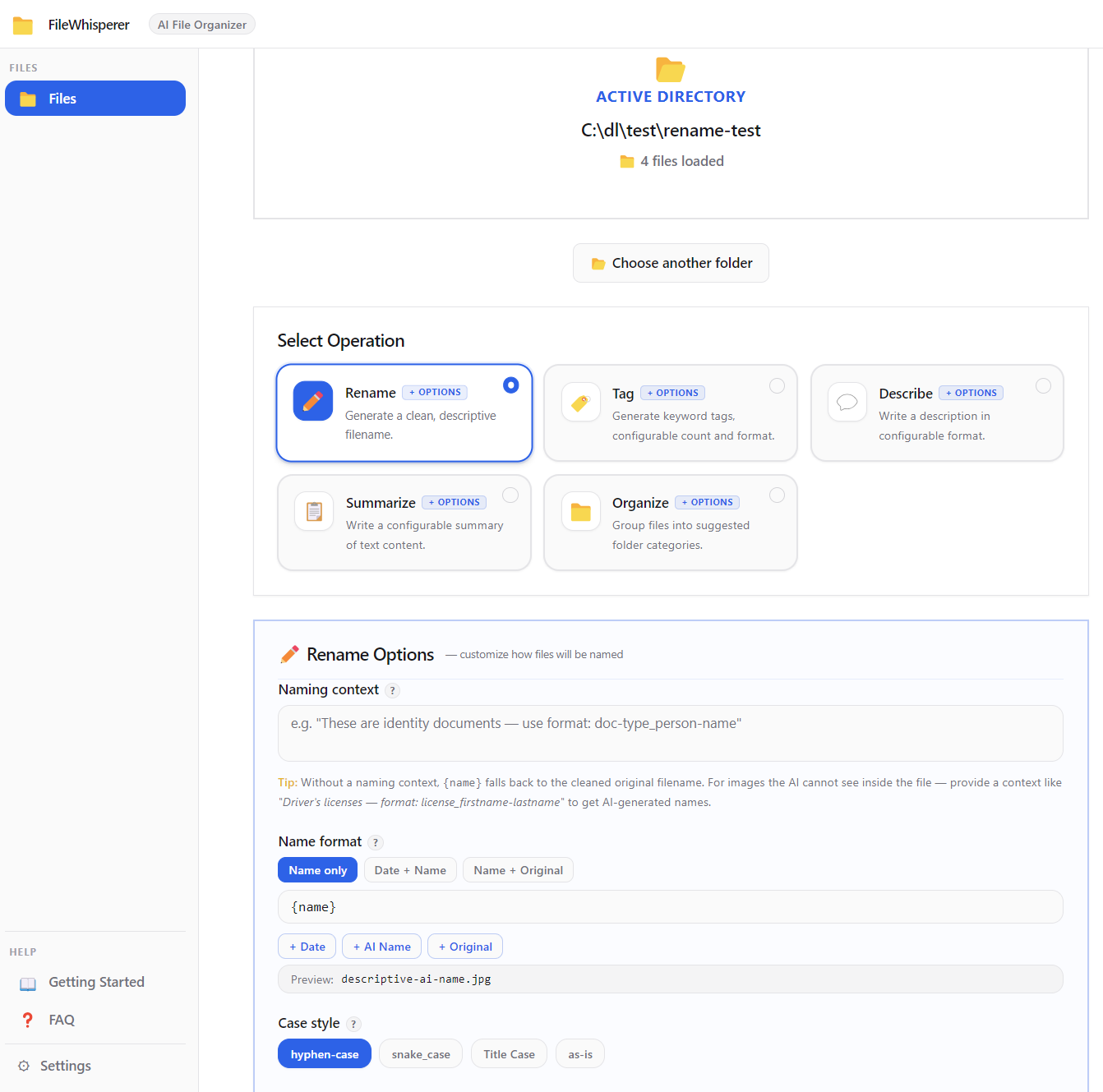Screen dimensions: 1103x1092
Task: Click the Organize folder icon
Action: pyautogui.click(x=581, y=512)
